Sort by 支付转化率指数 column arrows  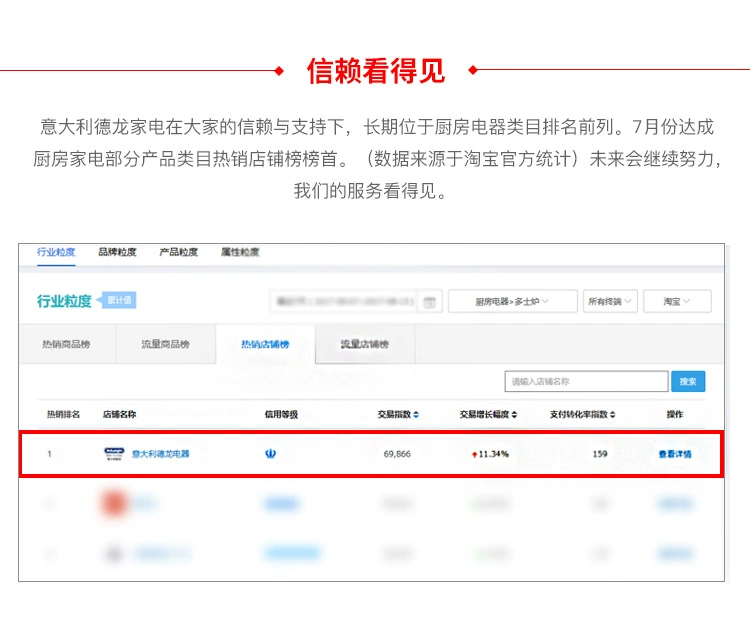tap(613, 415)
